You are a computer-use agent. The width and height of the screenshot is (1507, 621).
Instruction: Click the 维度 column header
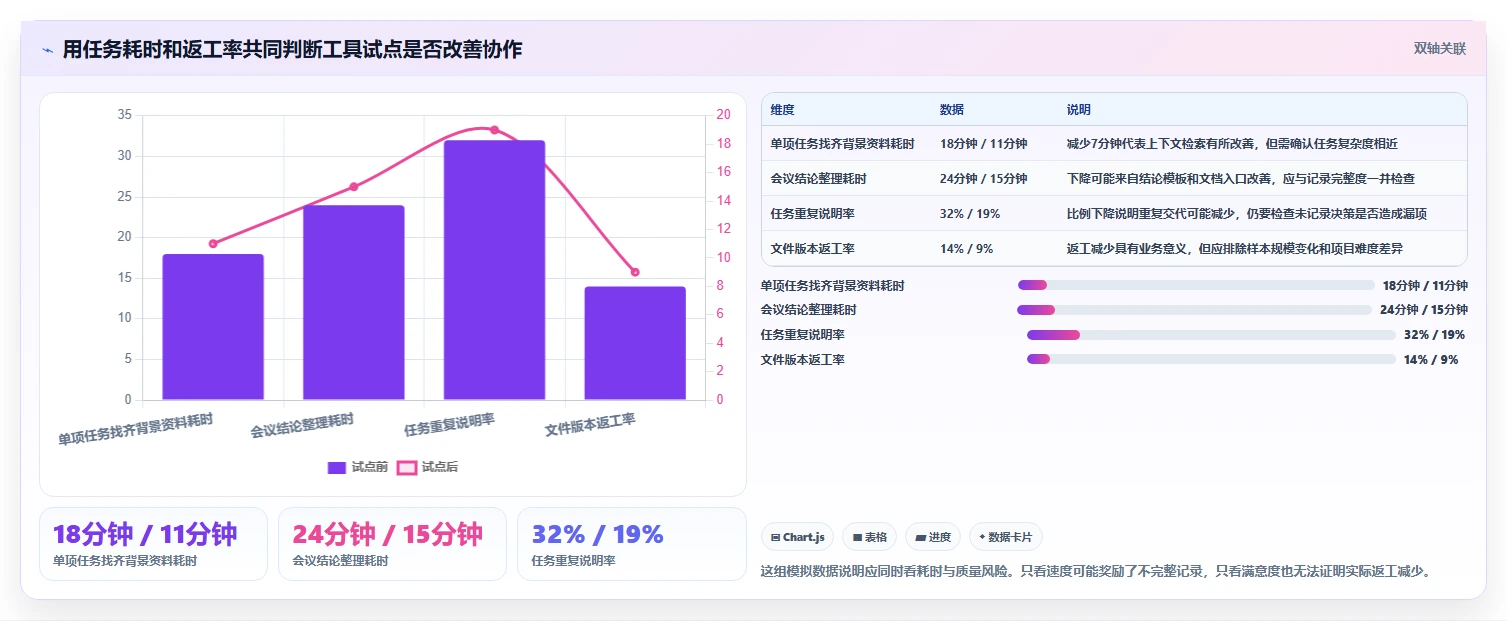(782, 110)
